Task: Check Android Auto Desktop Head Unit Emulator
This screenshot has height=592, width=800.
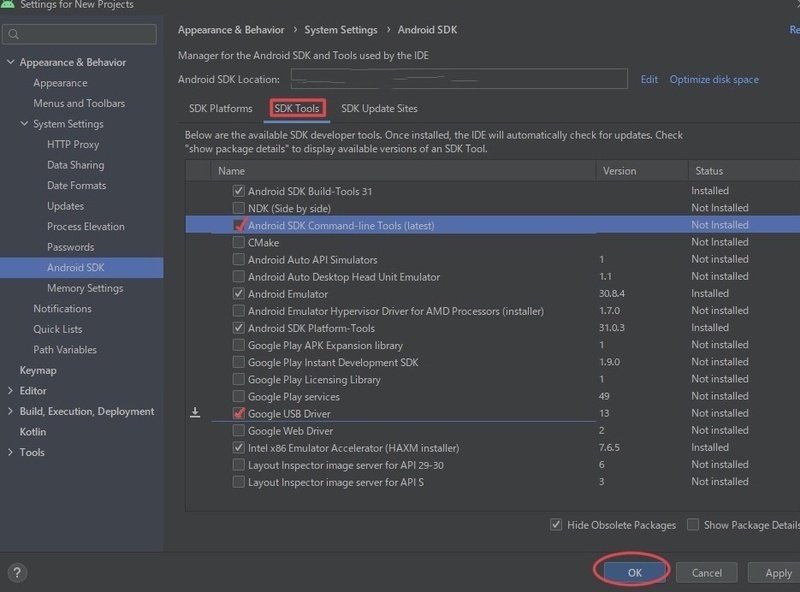Action: (x=238, y=277)
